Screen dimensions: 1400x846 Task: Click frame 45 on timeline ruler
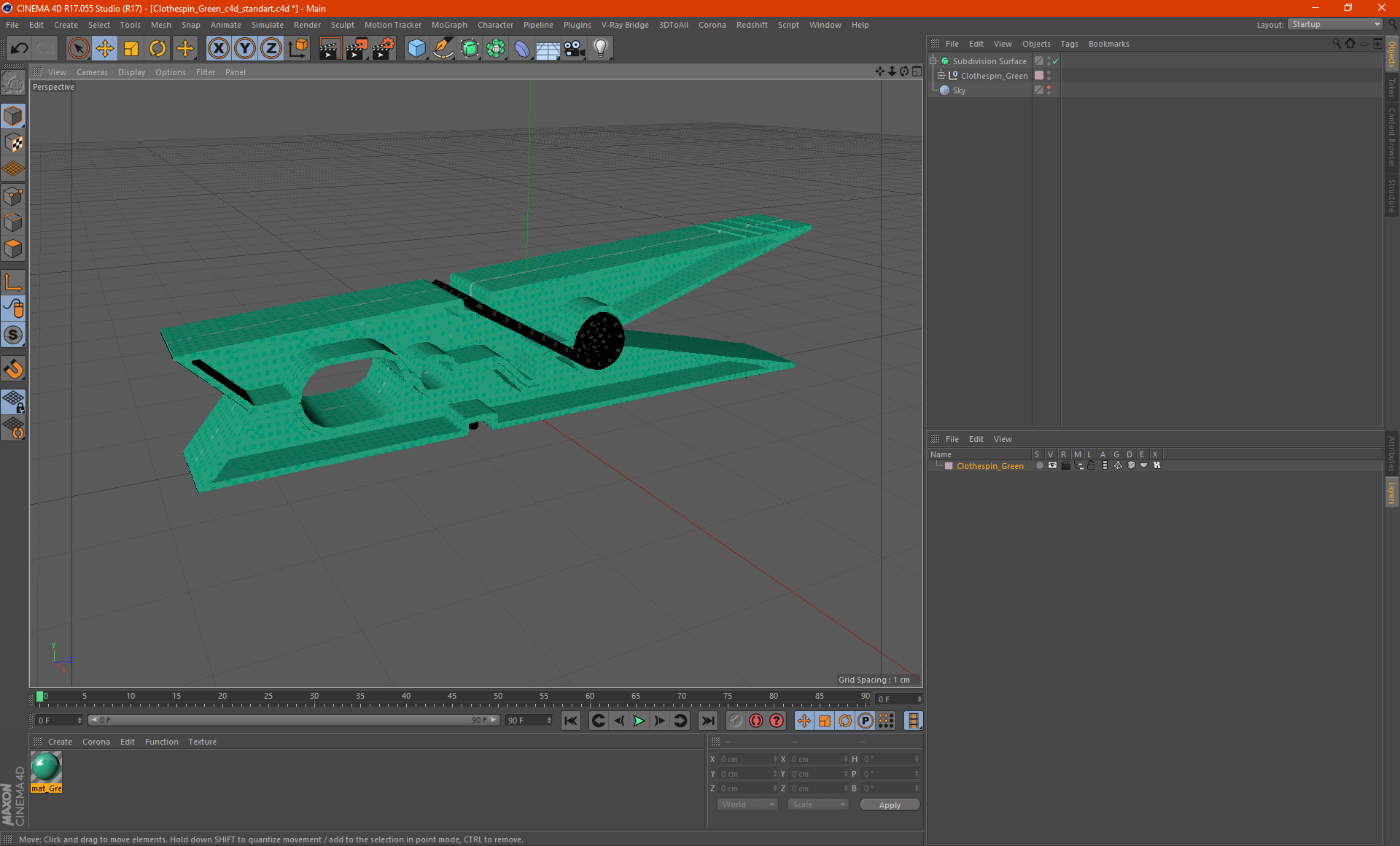coord(452,698)
